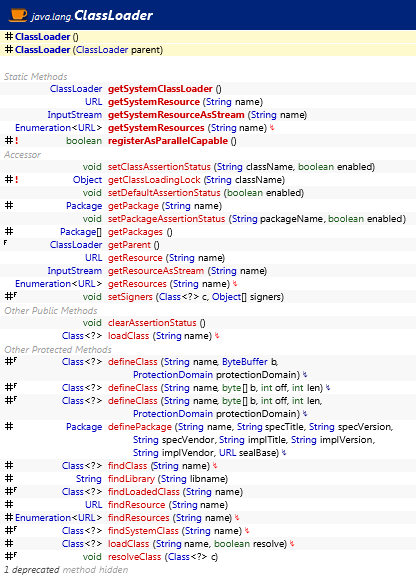This screenshot has height=576, width=416.
Task: Click ClassLoader parameter type in second constructor
Action: coord(102,50)
